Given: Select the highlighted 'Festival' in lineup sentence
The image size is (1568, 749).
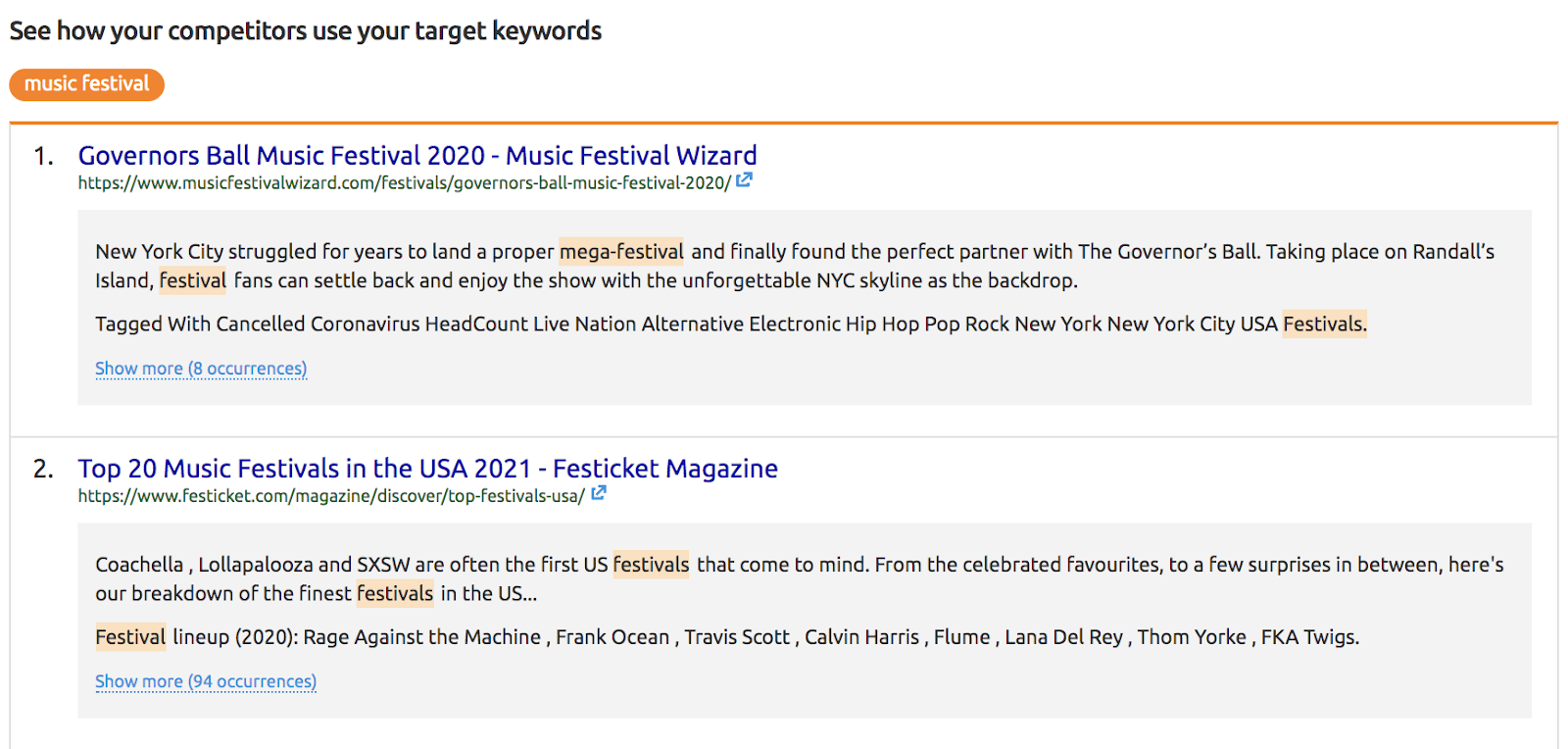Looking at the screenshot, I should tap(129, 636).
